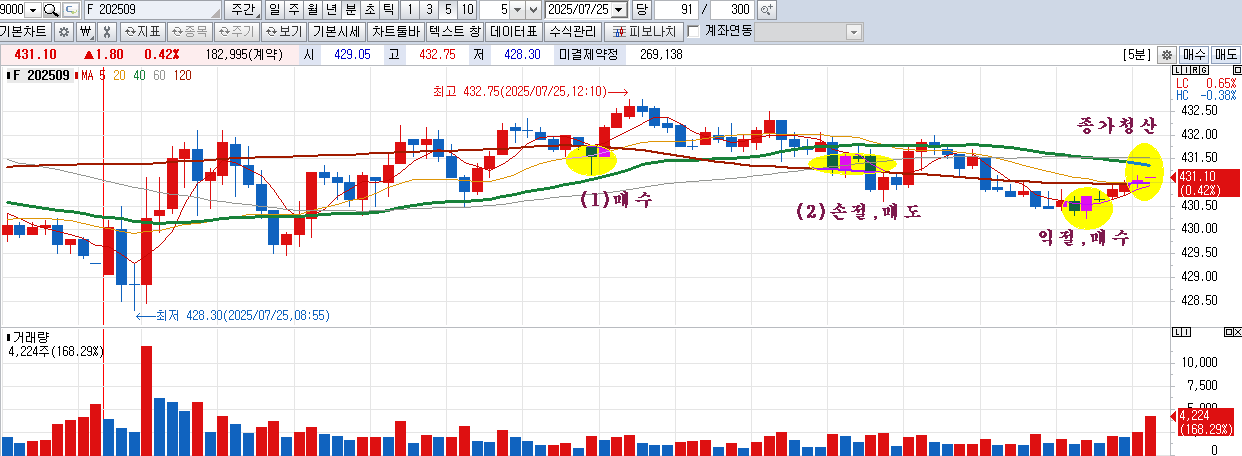This screenshot has height=456, width=1242.
Task: Click the 수식관리 button
Action: click(573, 31)
